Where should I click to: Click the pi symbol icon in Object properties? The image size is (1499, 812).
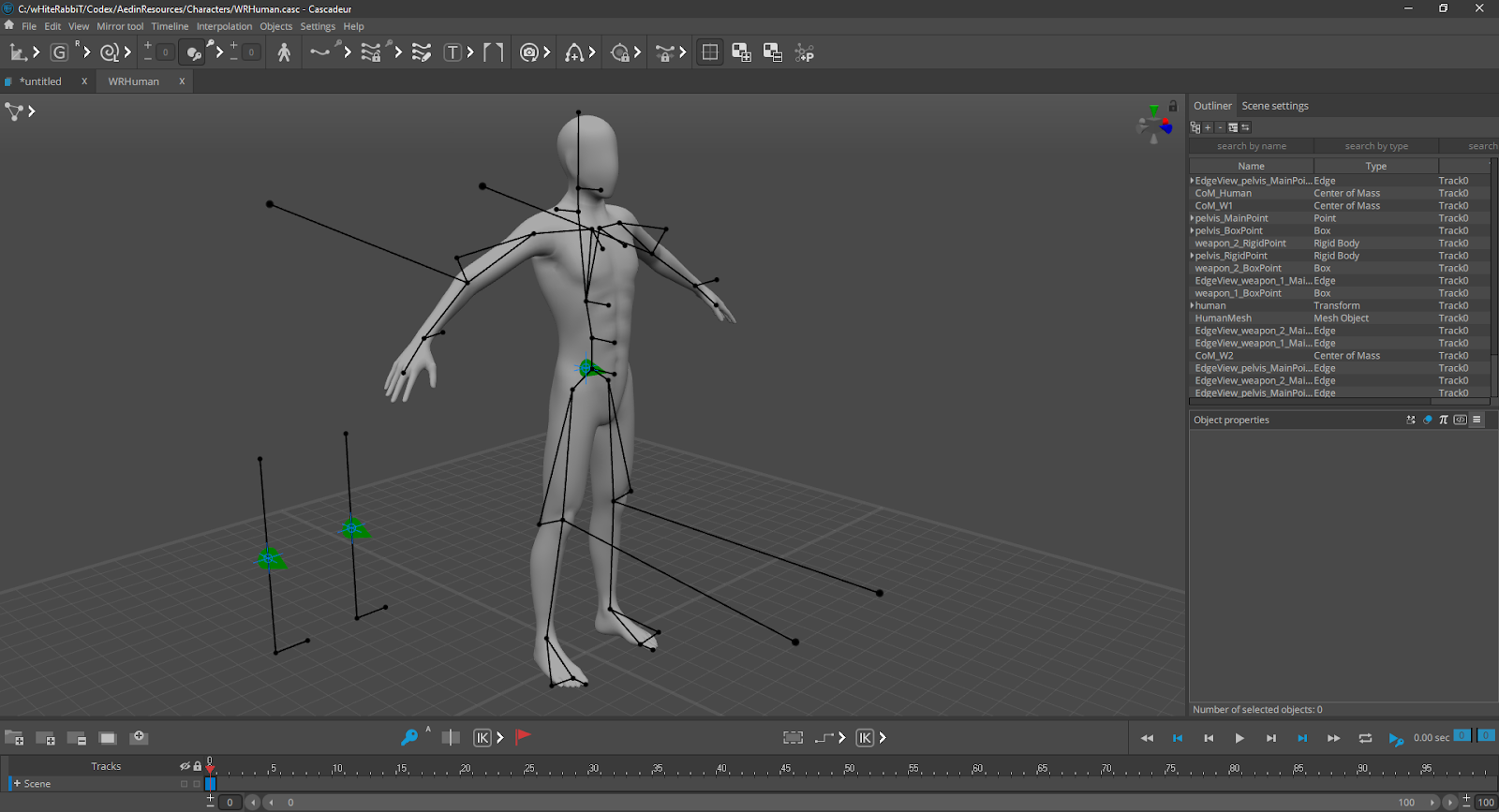point(1443,421)
